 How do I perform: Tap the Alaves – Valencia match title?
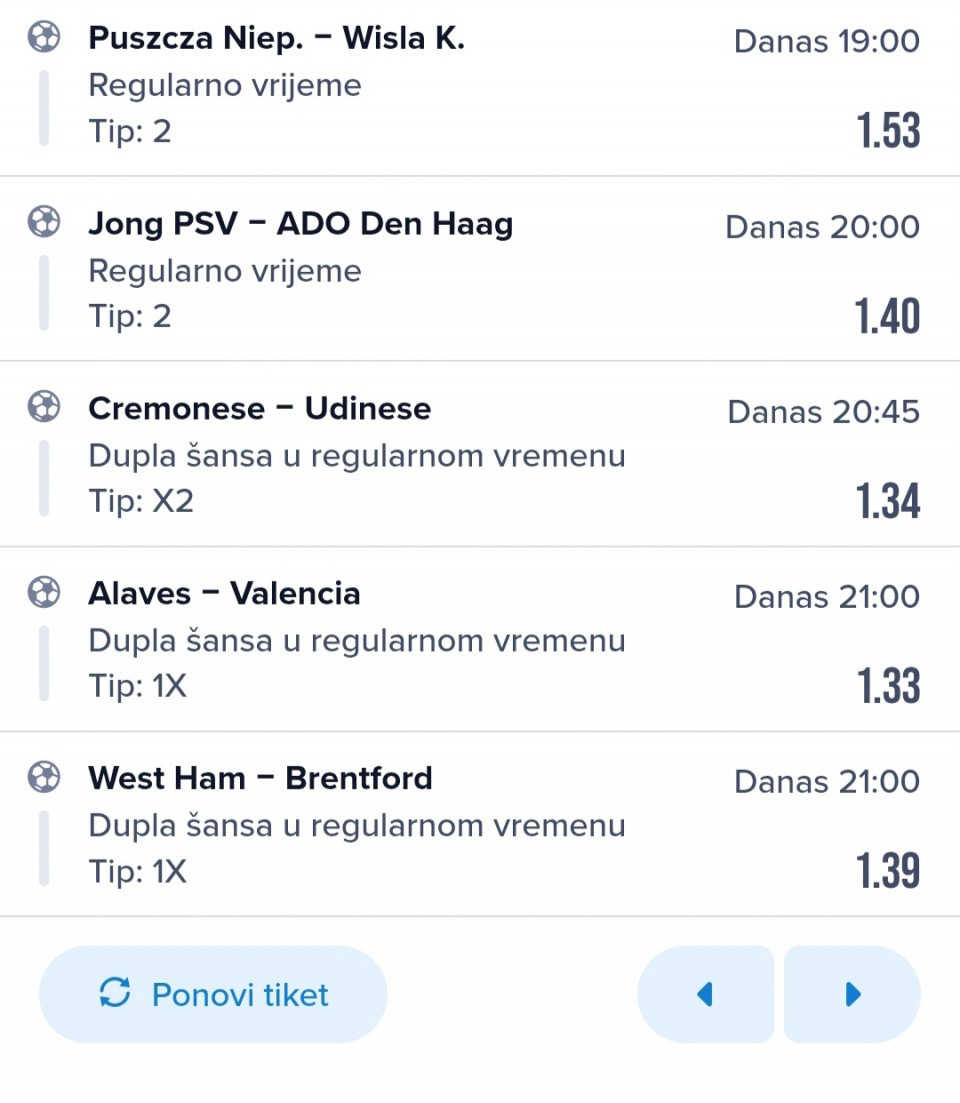224,593
